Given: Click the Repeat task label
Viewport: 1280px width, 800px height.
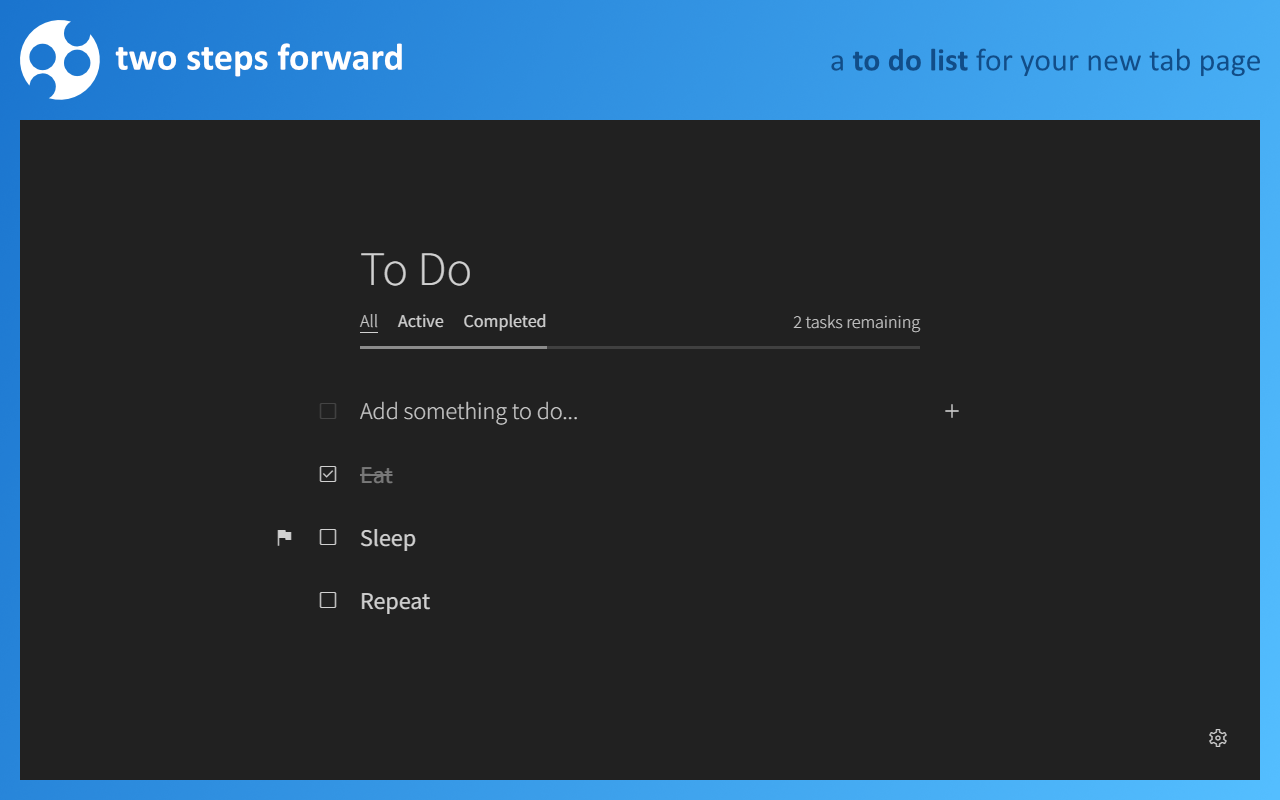Looking at the screenshot, I should point(394,600).
